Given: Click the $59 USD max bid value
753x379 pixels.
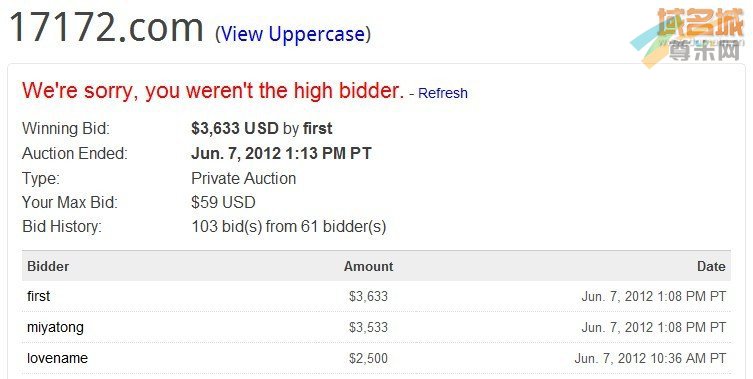Looking at the screenshot, I should pyautogui.click(x=223, y=202).
